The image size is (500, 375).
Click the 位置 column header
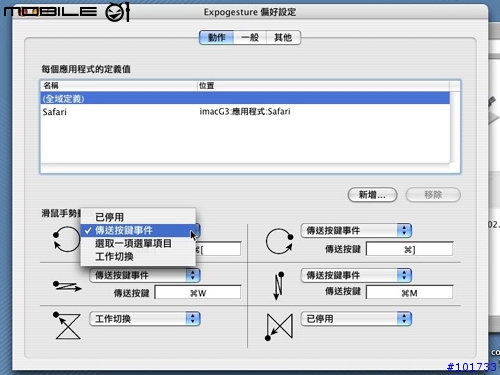323,86
